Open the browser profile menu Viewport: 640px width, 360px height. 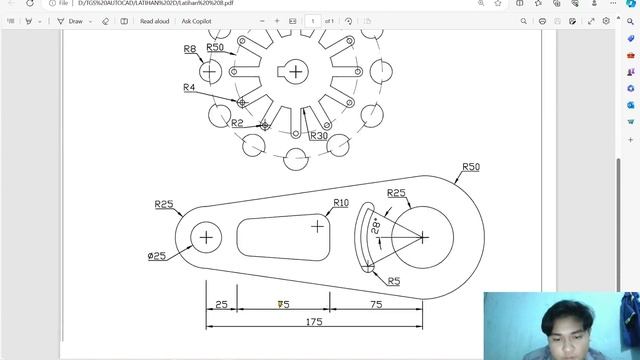tap(594, 3)
